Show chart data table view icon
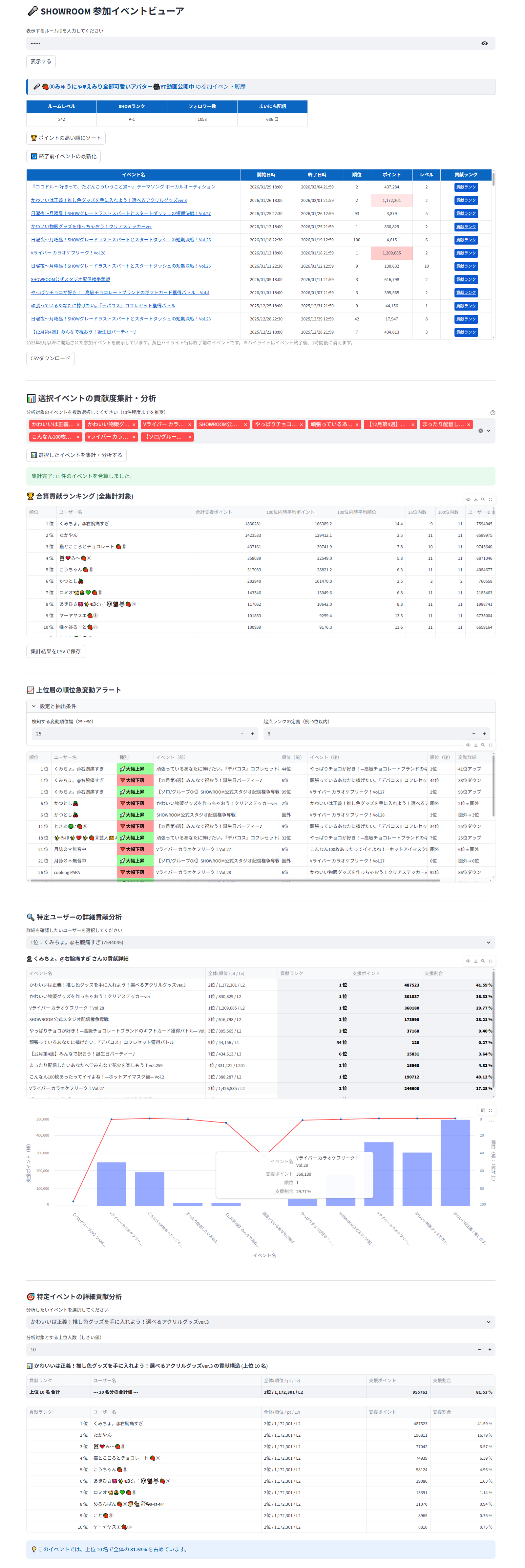Image resolution: width=525 pixels, height=1568 pixels. [x=483, y=1110]
